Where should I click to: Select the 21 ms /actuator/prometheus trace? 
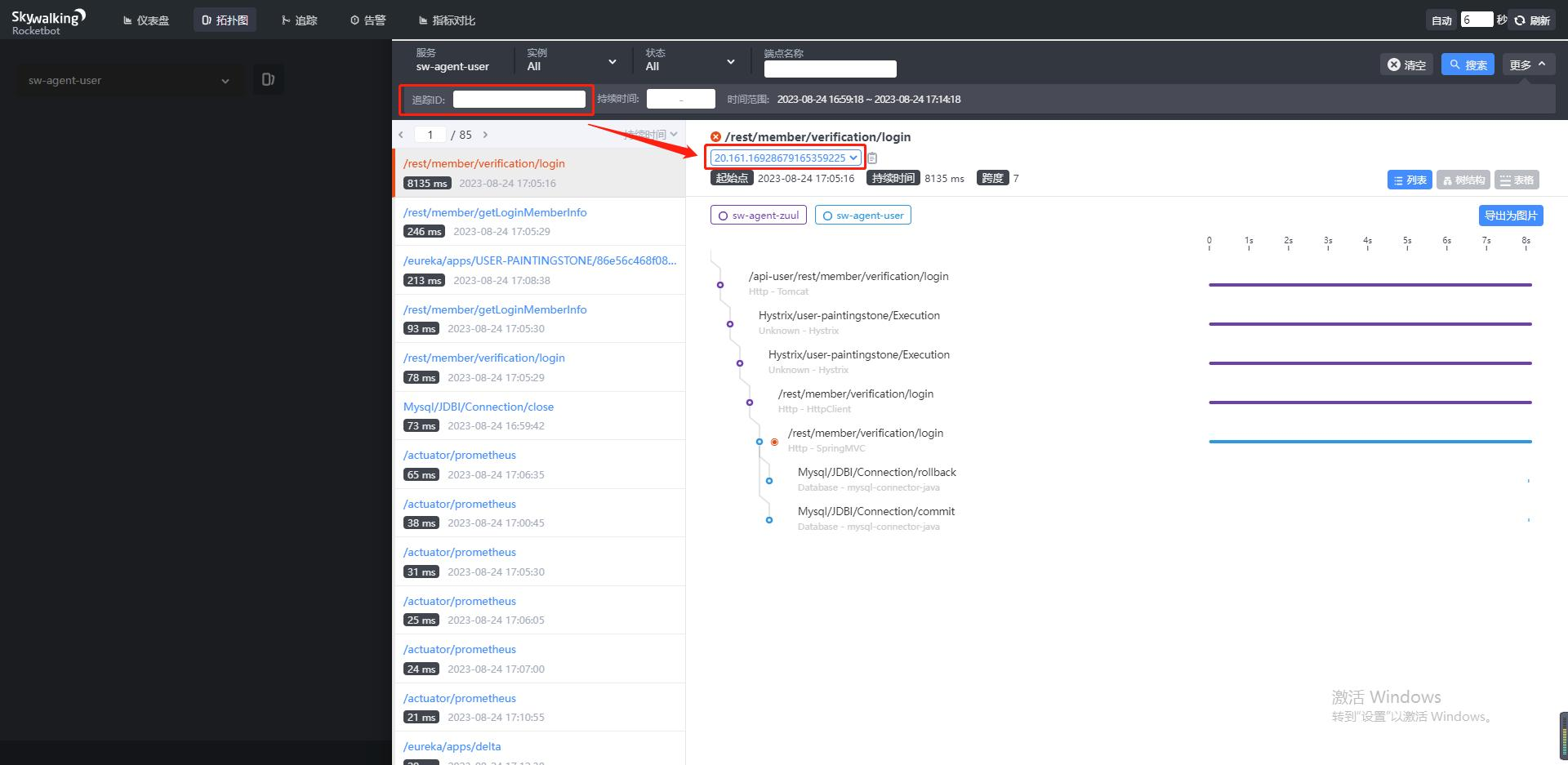coord(539,707)
